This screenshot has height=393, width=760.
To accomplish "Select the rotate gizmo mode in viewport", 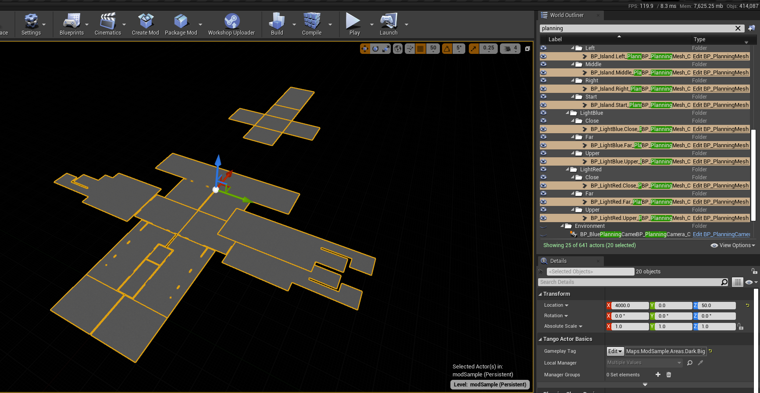I will pos(375,48).
